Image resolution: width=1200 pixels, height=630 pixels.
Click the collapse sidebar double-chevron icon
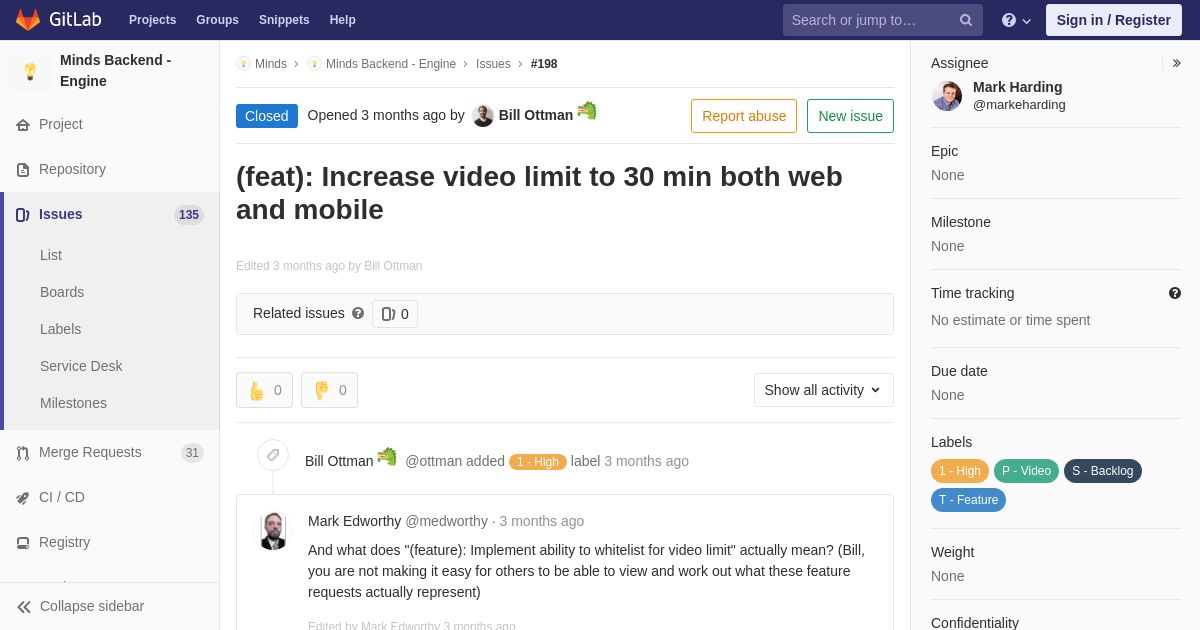(24, 607)
